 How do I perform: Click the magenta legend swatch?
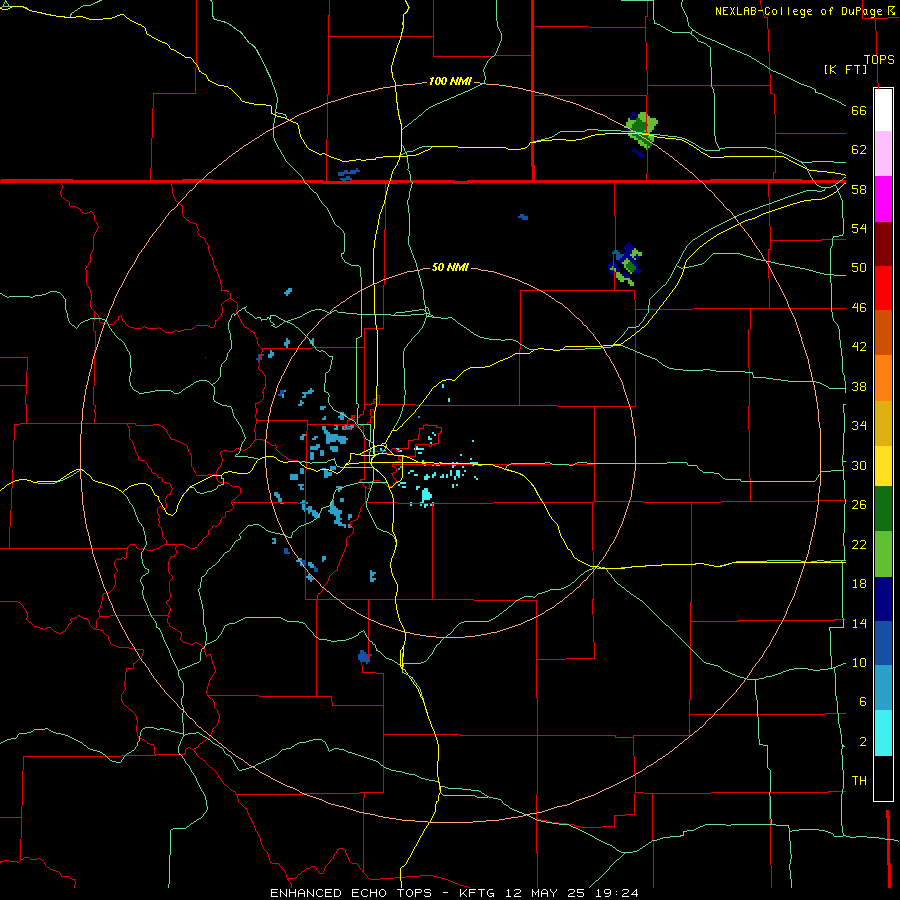click(883, 199)
